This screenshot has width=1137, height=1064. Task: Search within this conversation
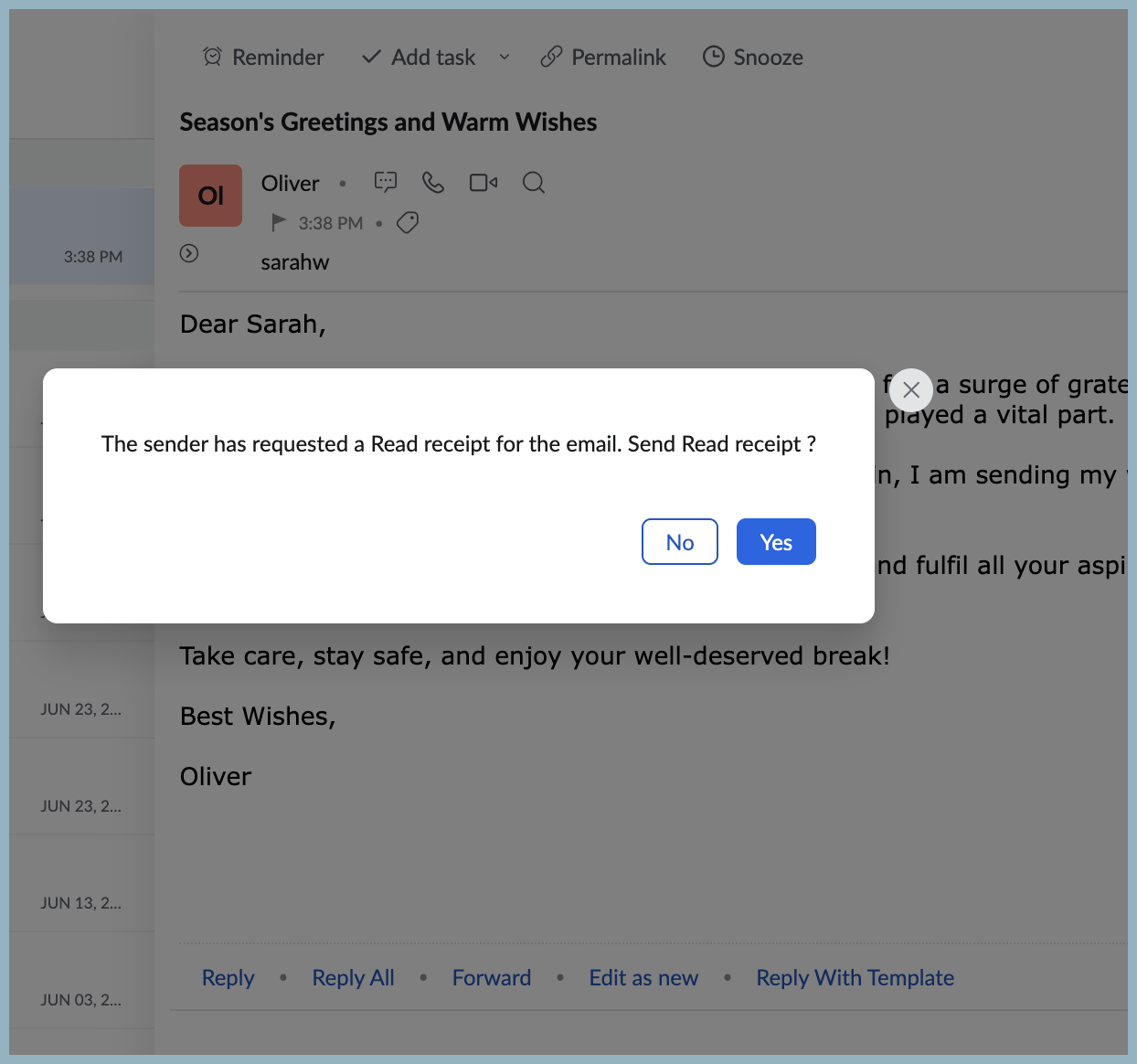pyautogui.click(x=534, y=183)
